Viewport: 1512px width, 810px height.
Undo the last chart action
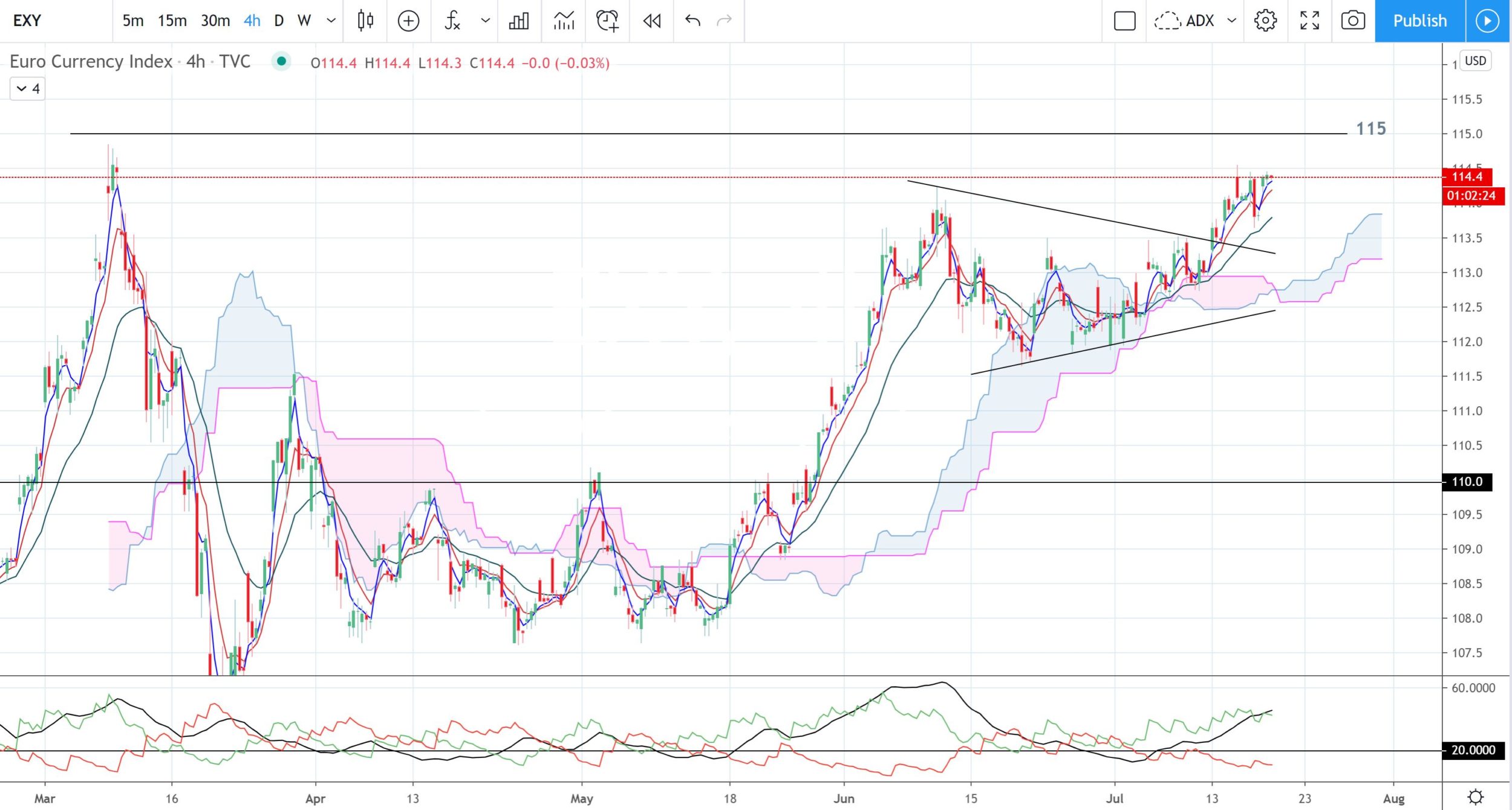click(x=692, y=21)
